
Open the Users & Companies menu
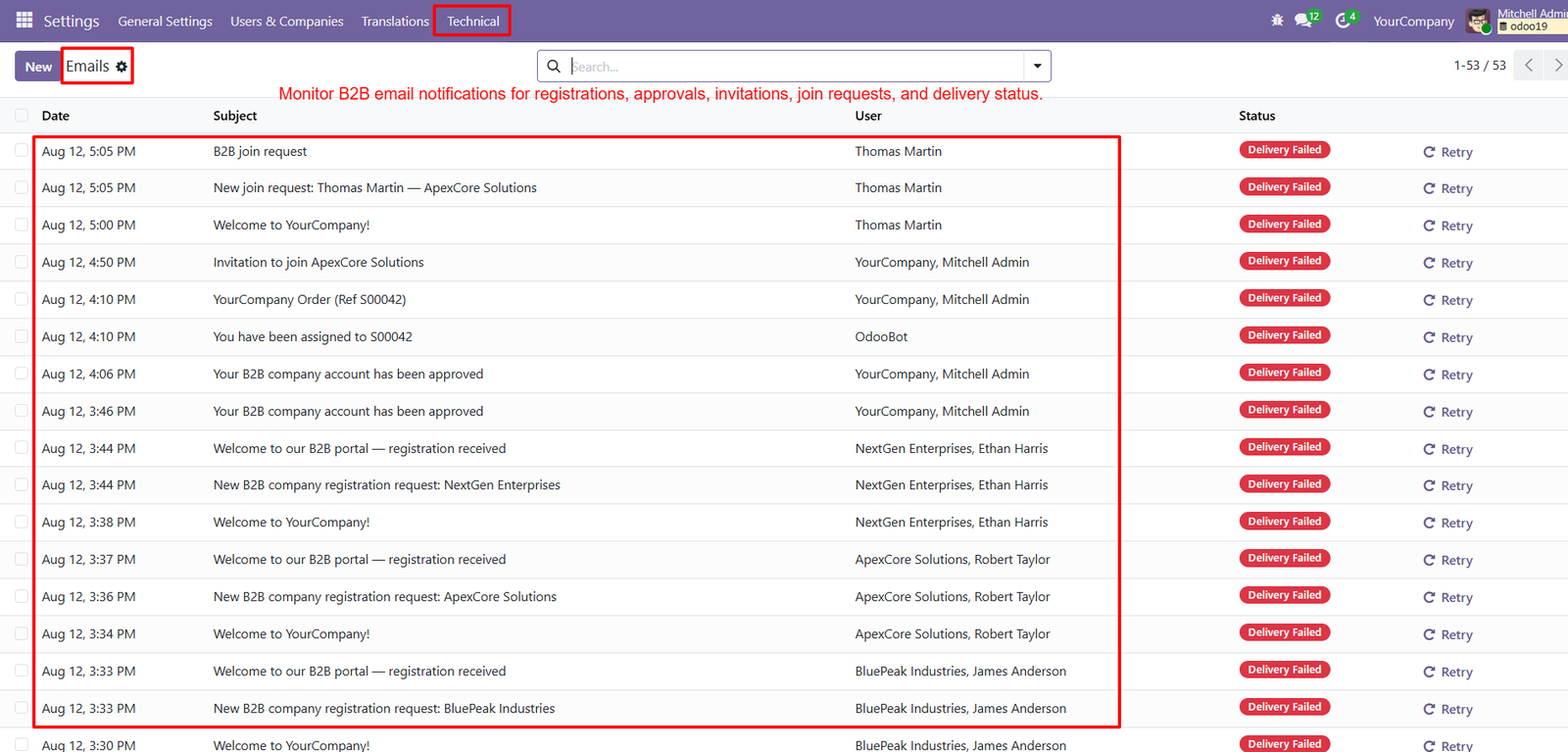click(x=287, y=21)
